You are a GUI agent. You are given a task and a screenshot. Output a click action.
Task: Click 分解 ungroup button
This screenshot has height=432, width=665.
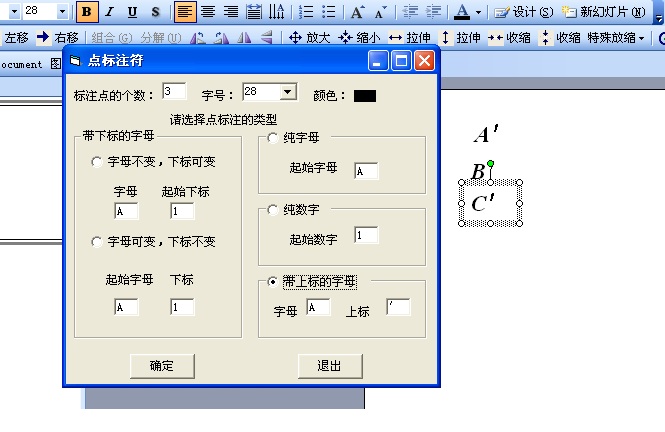[161, 38]
